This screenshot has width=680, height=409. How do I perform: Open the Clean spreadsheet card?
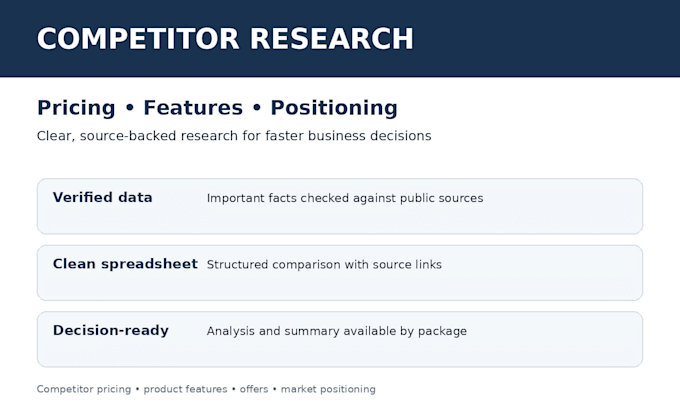coord(340,273)
